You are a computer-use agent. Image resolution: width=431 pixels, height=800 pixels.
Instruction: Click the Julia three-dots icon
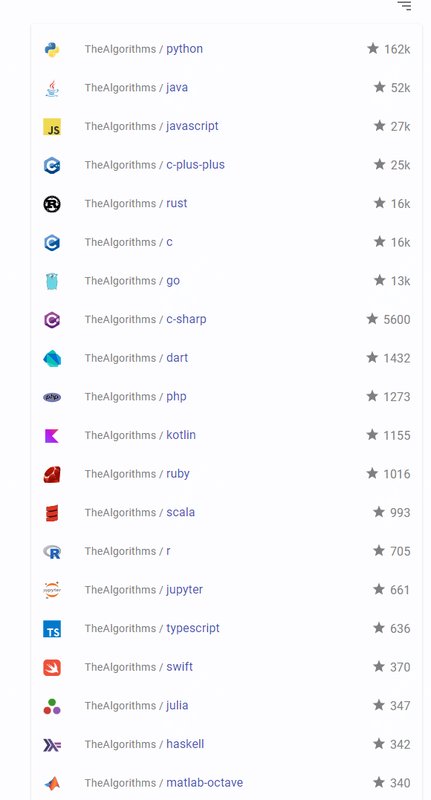(52, 706)
